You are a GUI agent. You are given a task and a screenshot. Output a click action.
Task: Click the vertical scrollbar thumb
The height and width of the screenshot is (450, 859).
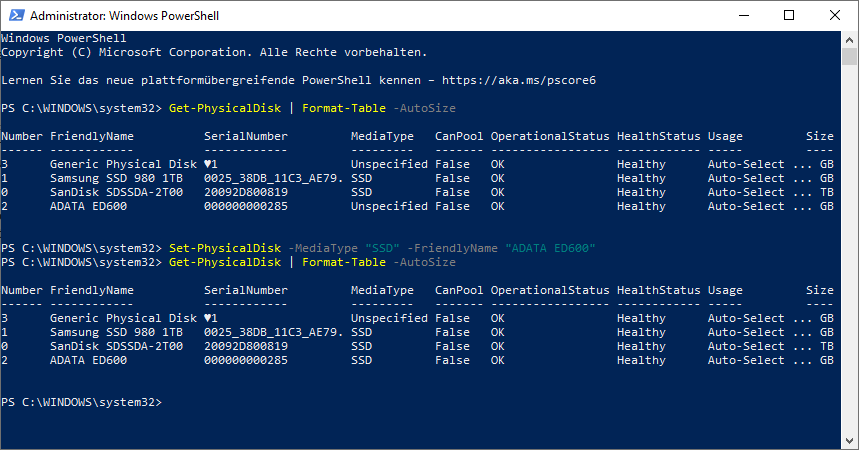coord(849,57)
